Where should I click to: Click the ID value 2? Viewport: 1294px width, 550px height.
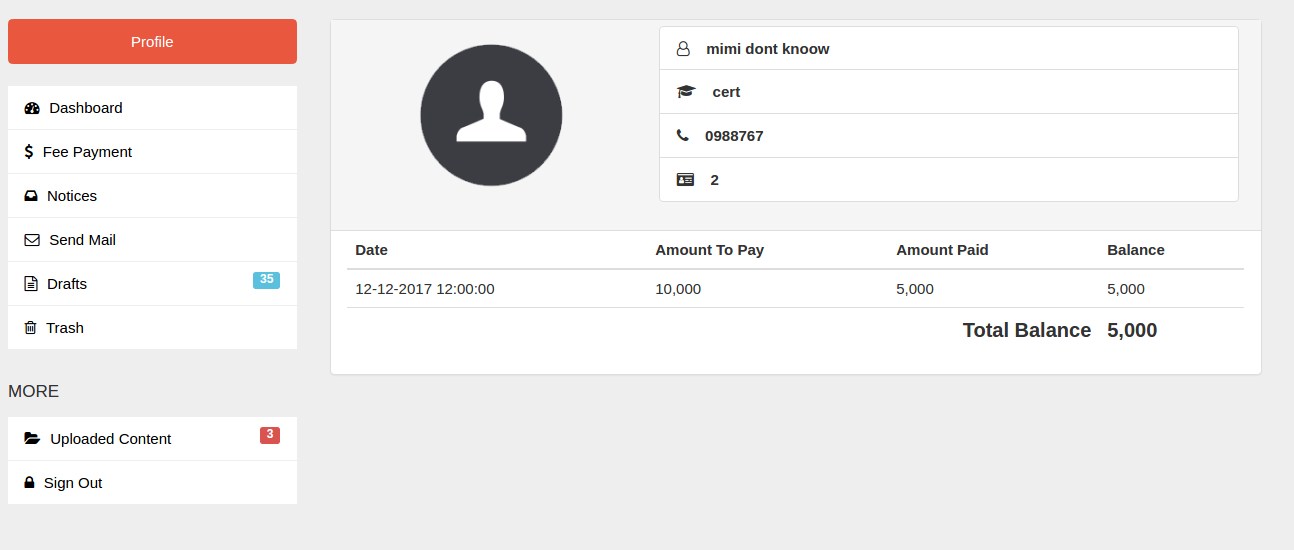714,180
